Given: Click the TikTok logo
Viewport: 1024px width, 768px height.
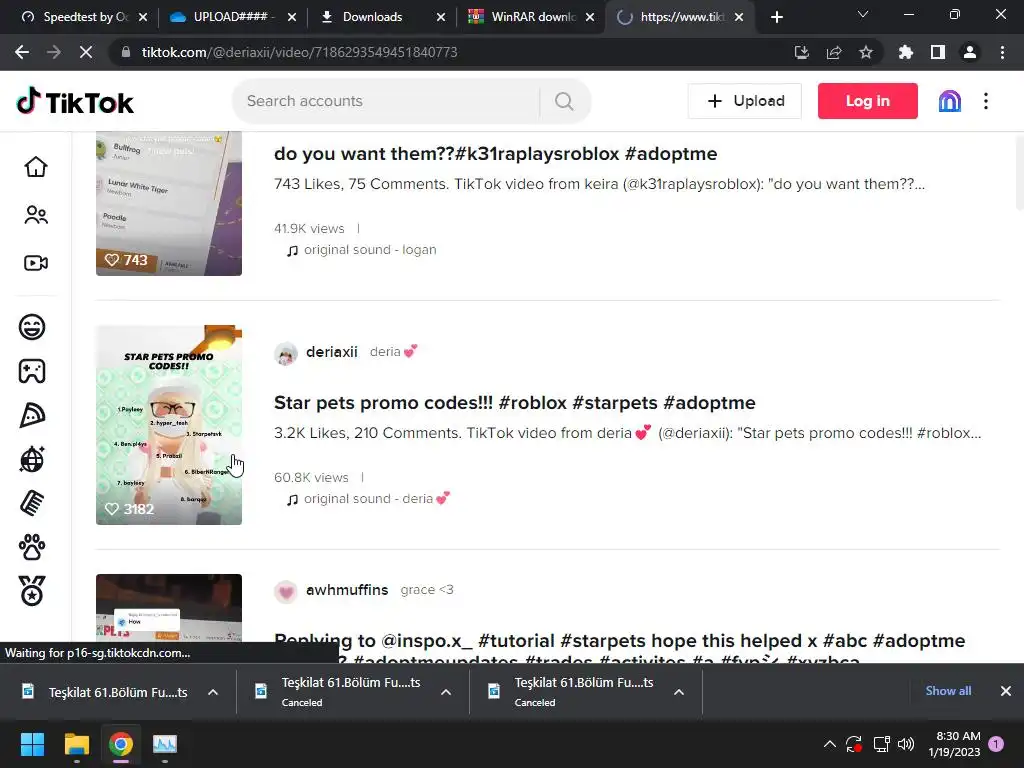Looking at the screenshot, I should (x=75, y=101).
